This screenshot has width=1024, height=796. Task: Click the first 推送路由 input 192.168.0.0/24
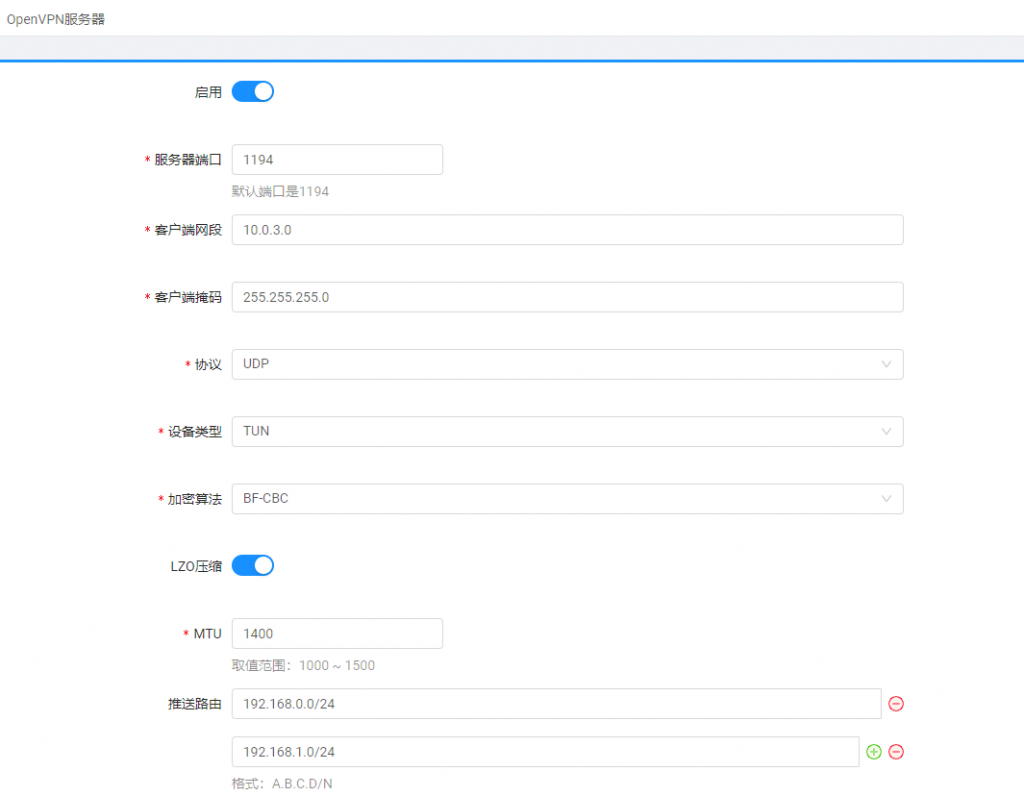point(556,704)
